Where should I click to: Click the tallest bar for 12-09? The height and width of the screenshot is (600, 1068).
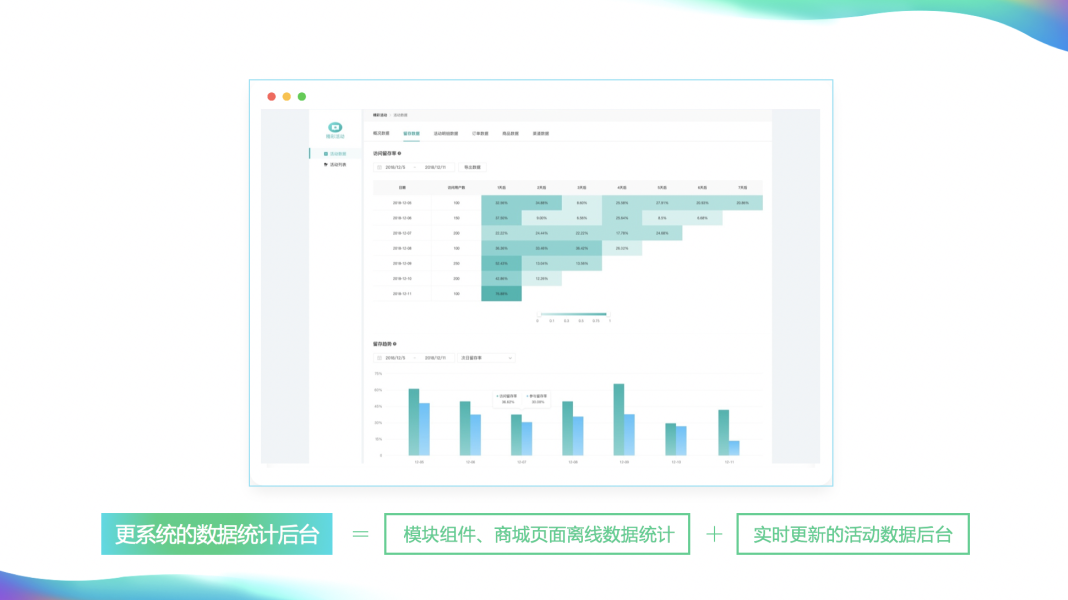[x=619, y=420]
